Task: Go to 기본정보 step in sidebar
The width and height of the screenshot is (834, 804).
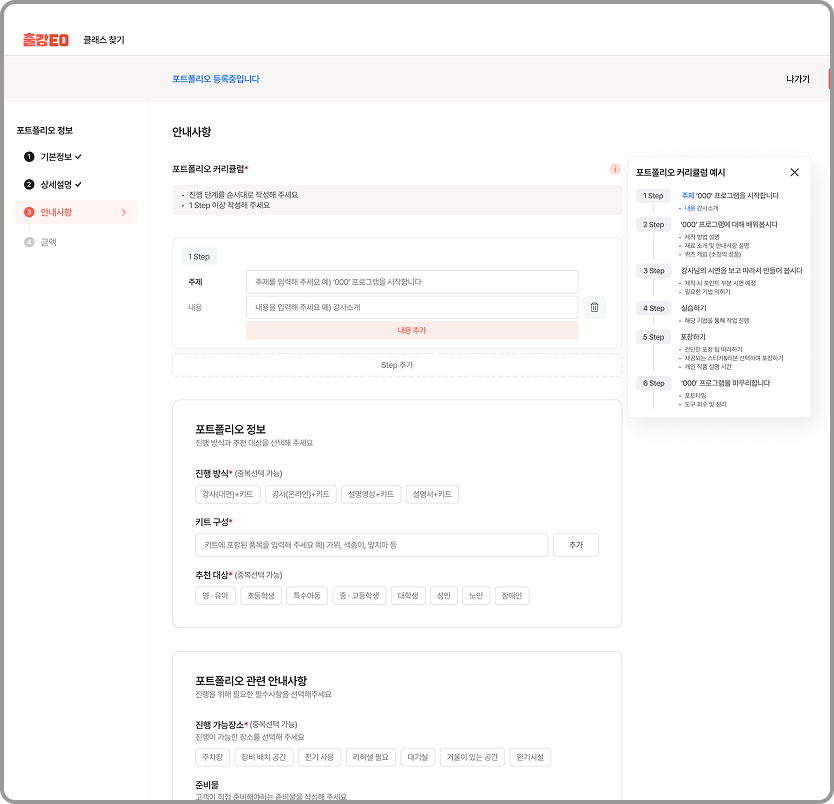Action: pos(53,157)
